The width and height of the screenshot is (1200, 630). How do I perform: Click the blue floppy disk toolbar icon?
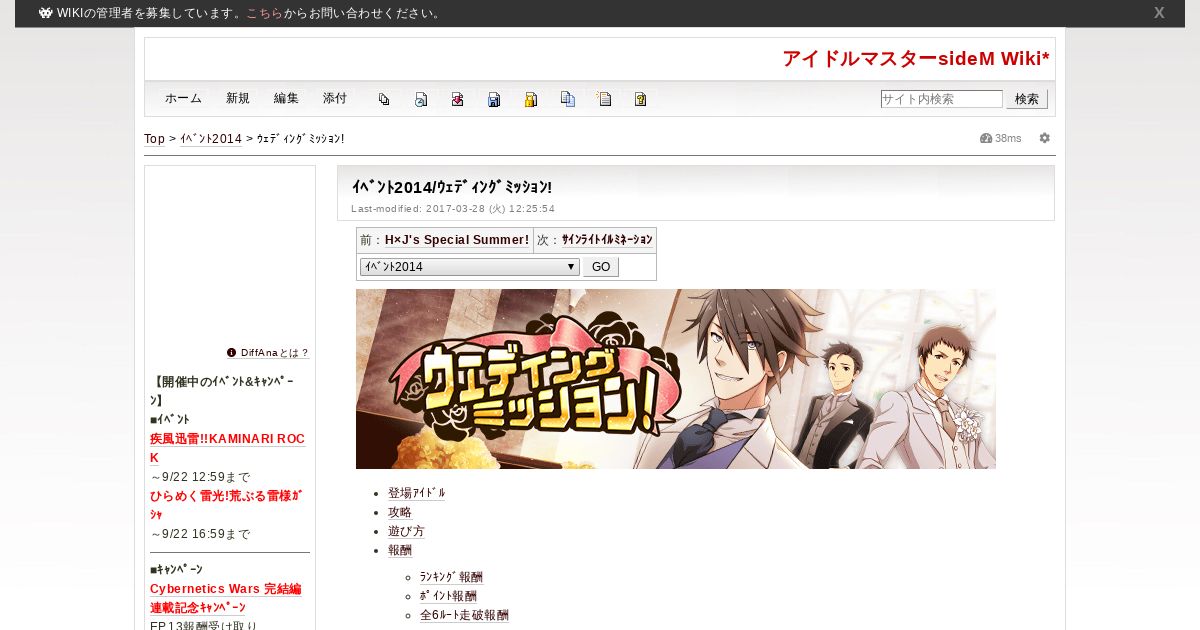point(494,99)
